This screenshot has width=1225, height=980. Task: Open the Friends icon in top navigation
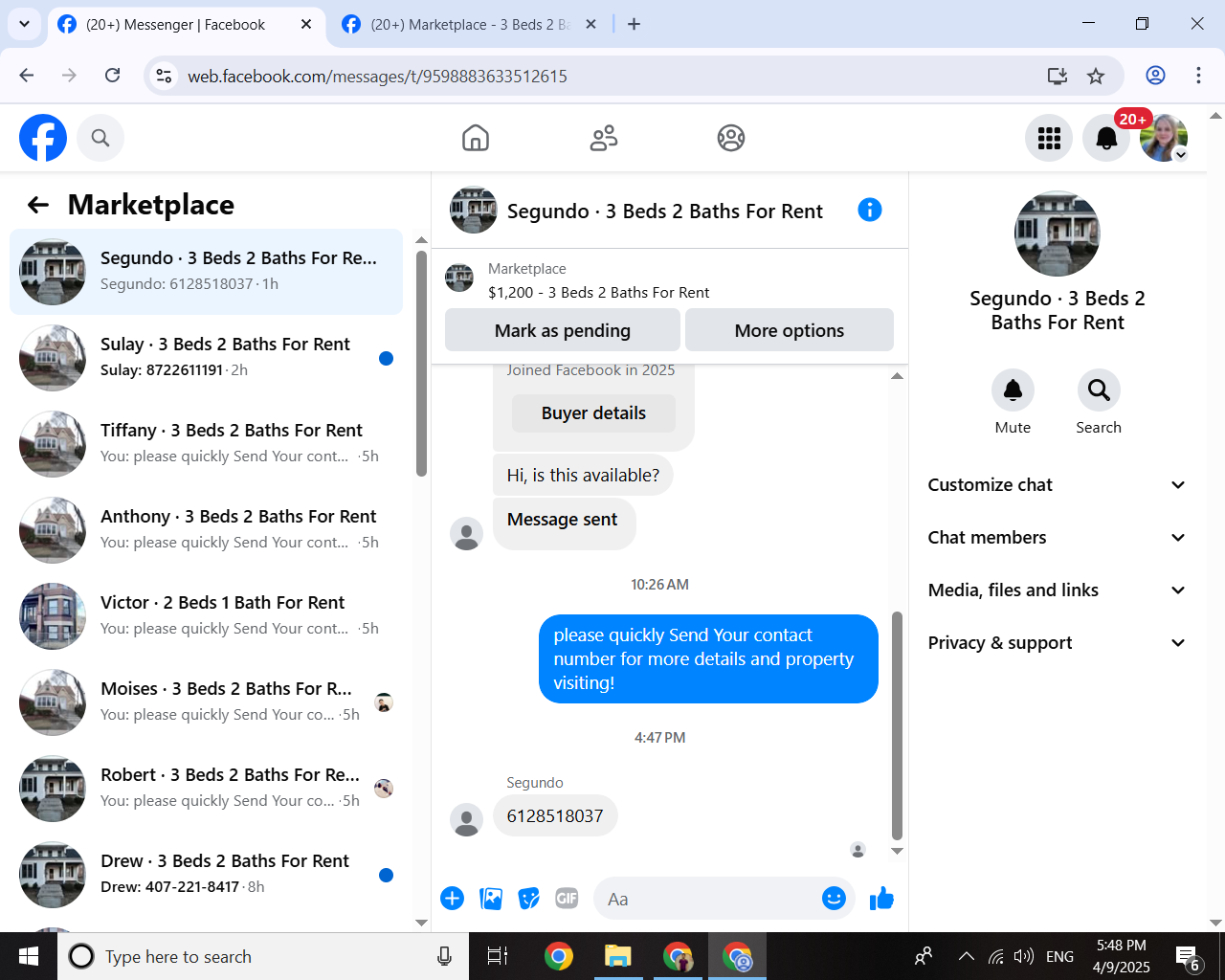(604, 138)
